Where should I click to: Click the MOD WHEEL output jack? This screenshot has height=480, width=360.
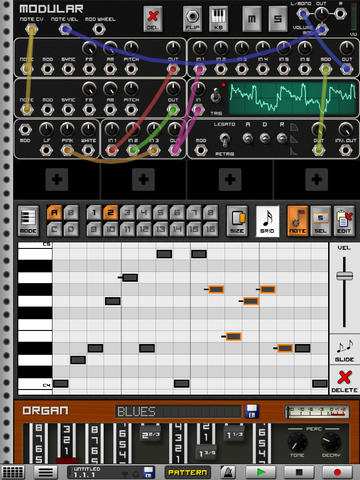tap(99, 29)
